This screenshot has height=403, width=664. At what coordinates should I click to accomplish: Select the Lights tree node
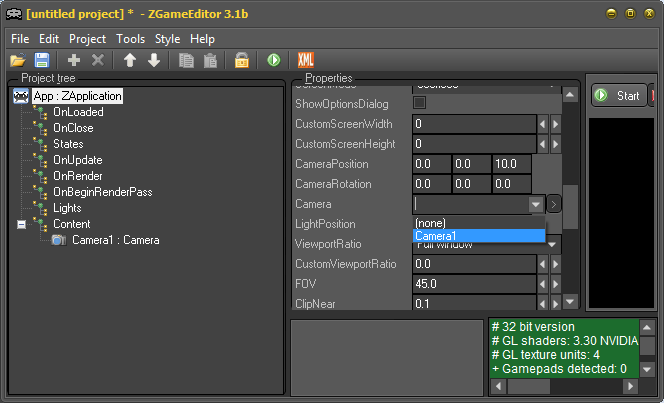point(67,208)
